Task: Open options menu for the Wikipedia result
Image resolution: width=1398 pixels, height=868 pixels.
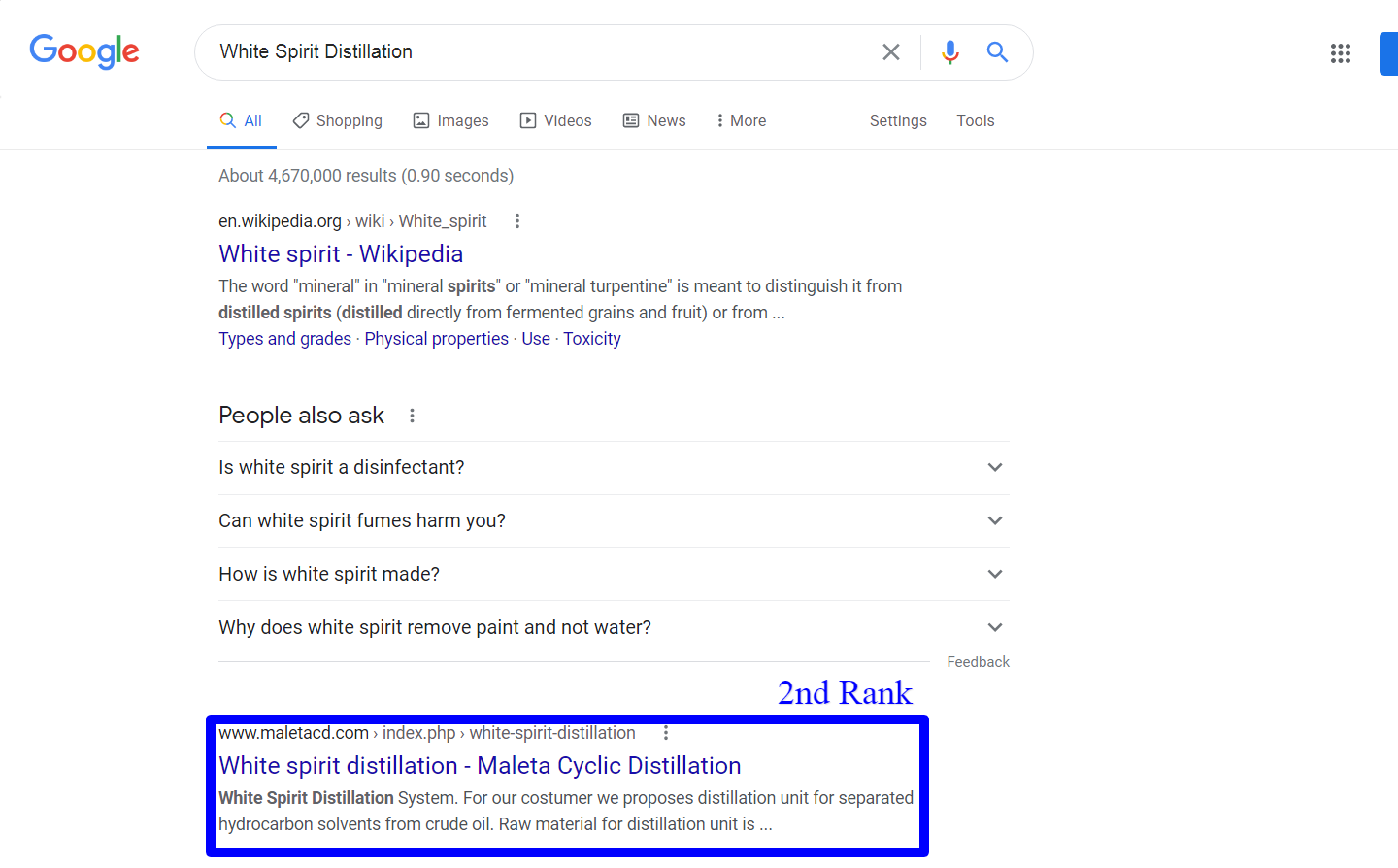Action: point(517,221)
